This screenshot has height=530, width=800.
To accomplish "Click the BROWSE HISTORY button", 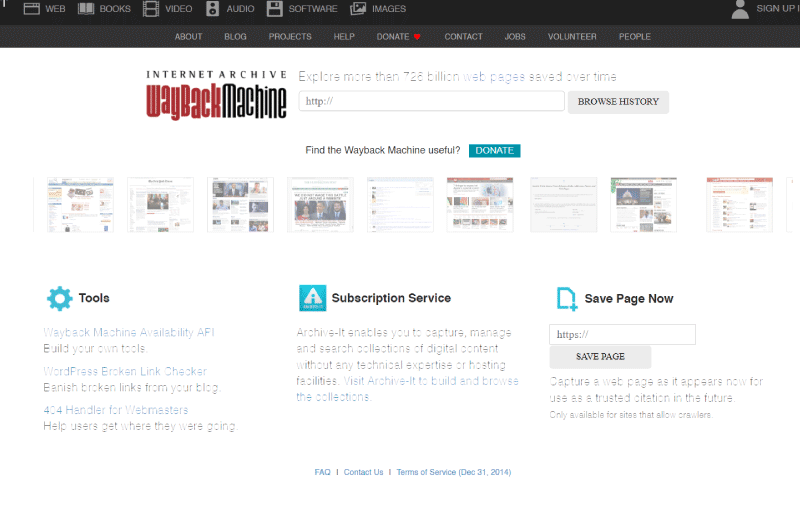I will tap(618, 102).
